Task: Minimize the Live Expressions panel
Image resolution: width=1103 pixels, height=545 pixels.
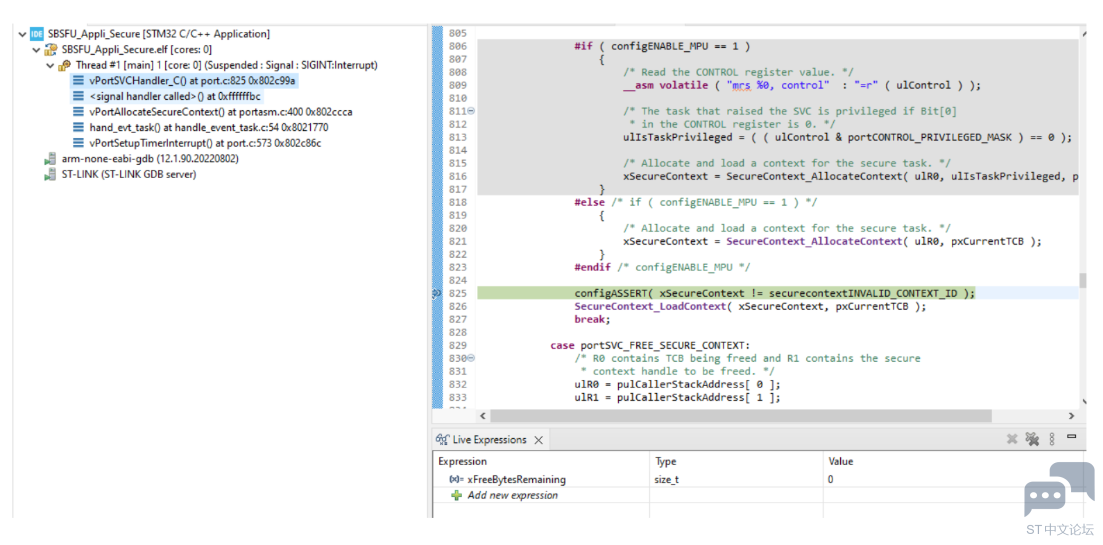Action: click(1071, 437)
